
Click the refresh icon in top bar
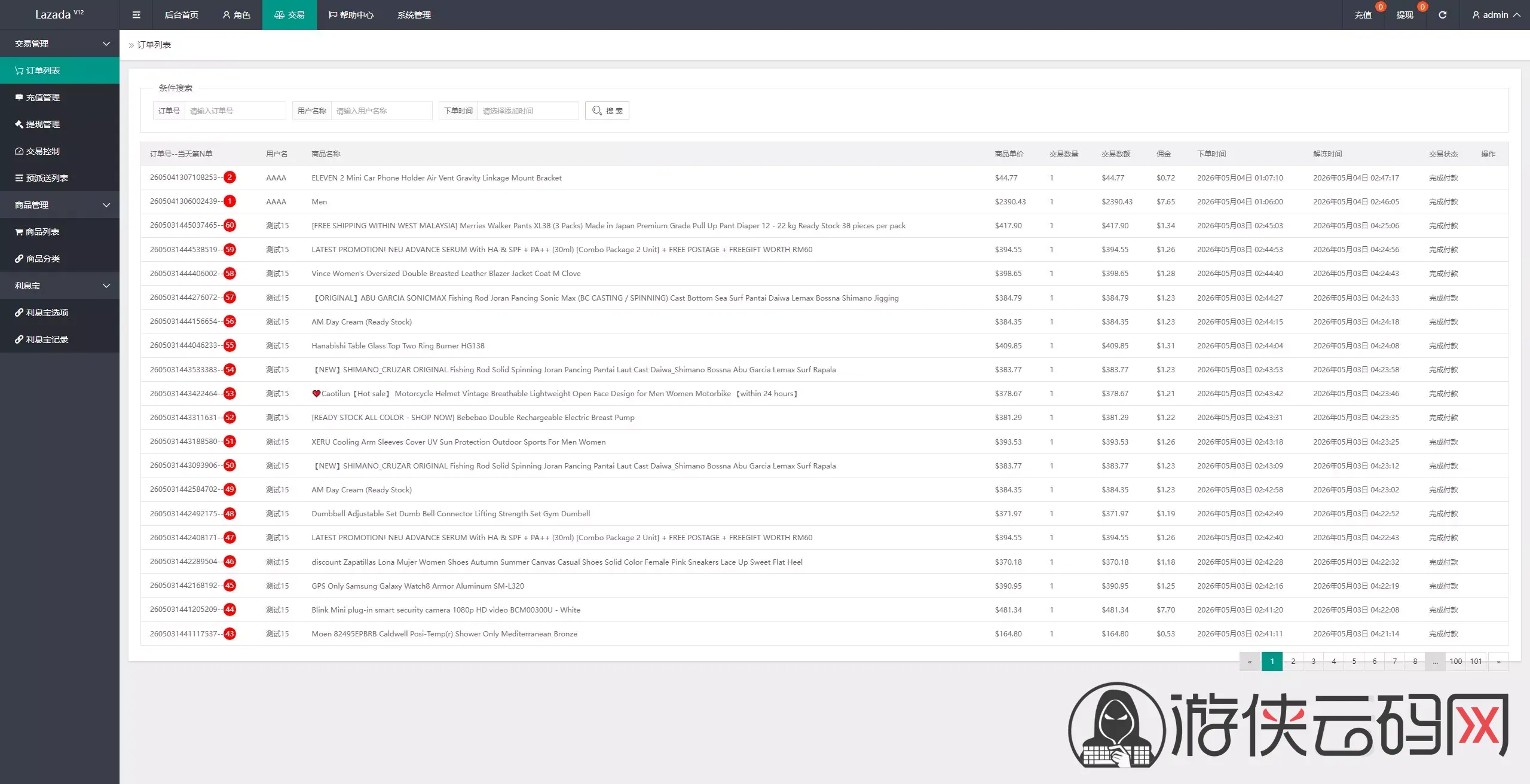coord(1442,15)
